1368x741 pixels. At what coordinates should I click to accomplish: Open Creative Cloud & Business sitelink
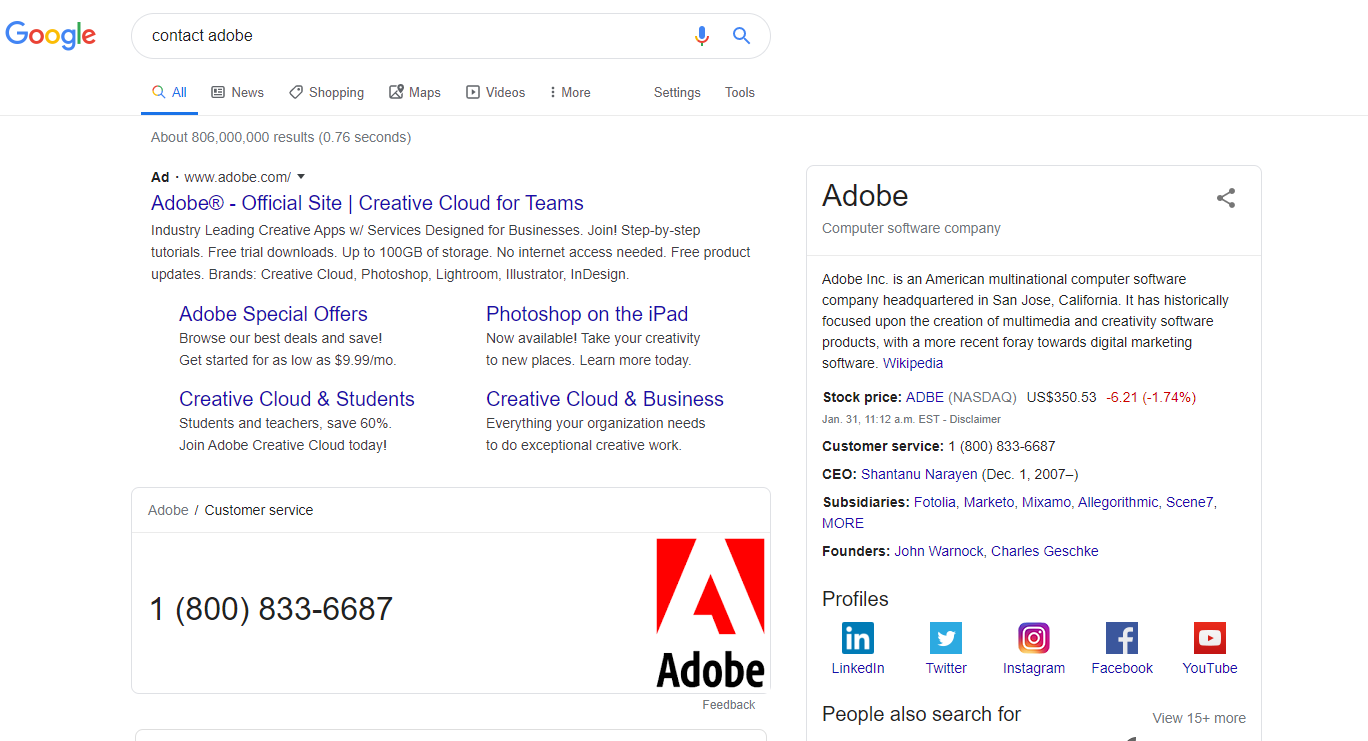605,399
